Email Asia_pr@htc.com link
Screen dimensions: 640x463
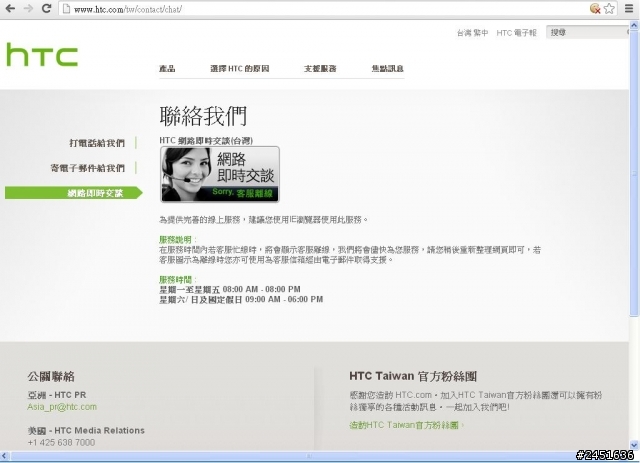(x=62, y=407)
